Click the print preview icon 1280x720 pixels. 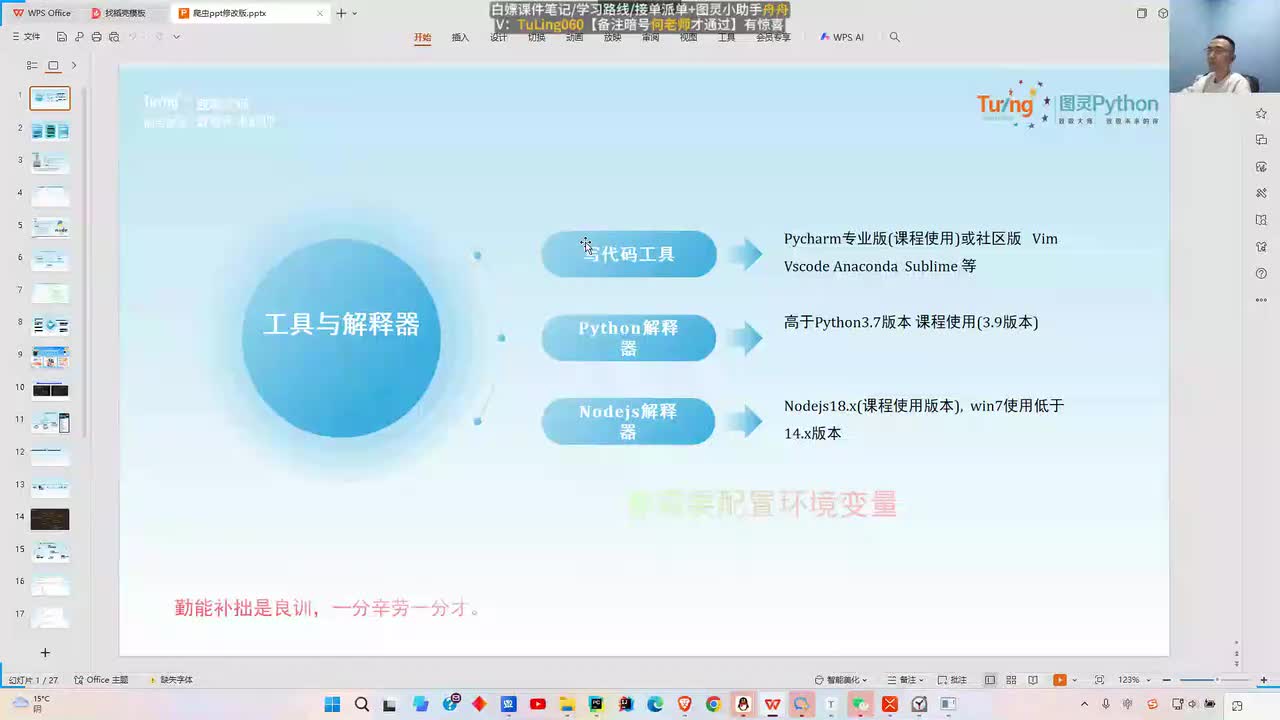pos(113,37)
